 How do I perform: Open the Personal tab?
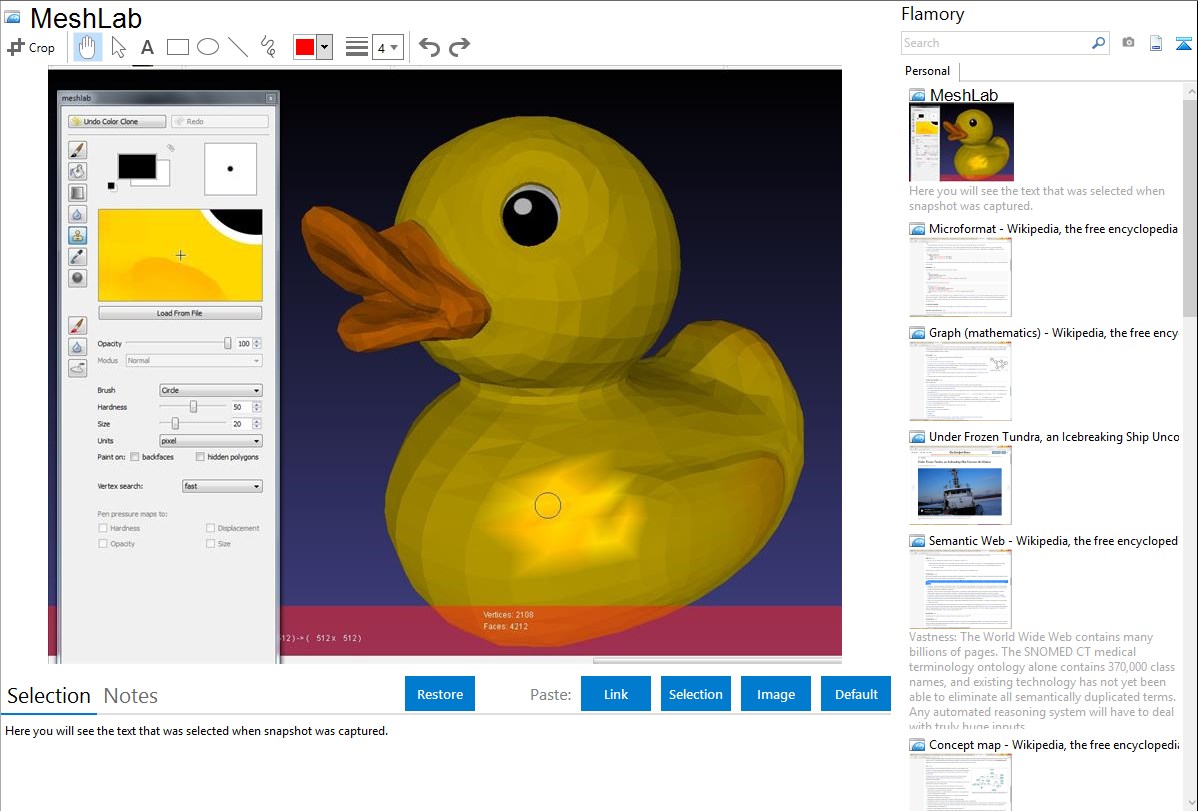pos(927,71)
